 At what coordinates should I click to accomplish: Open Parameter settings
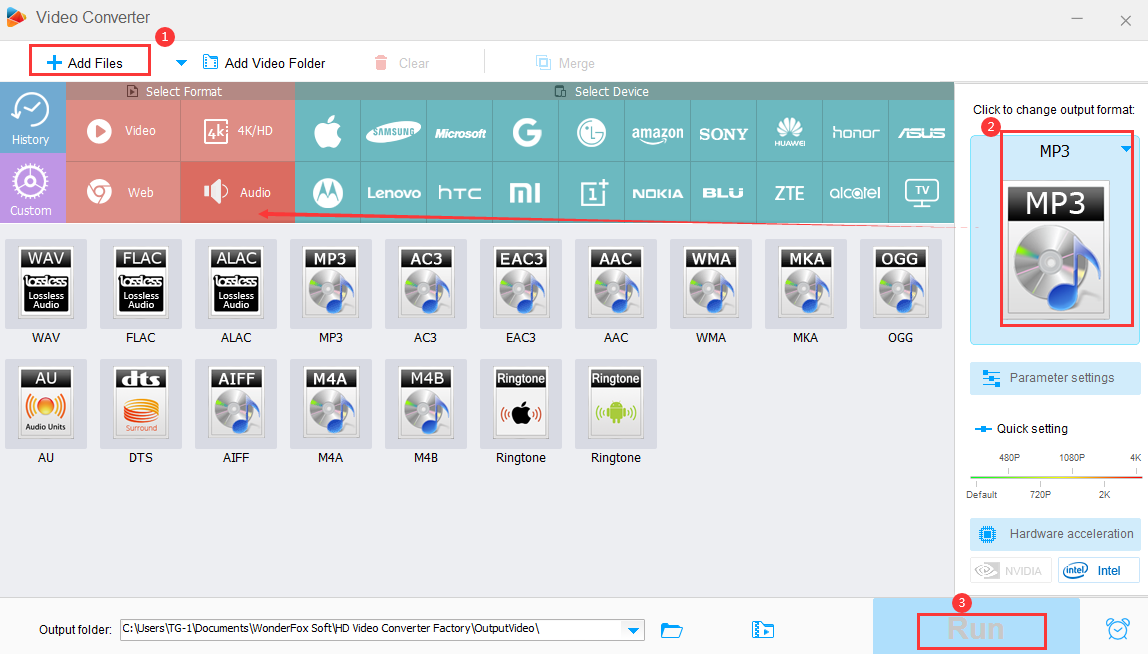click(1055, 378)
